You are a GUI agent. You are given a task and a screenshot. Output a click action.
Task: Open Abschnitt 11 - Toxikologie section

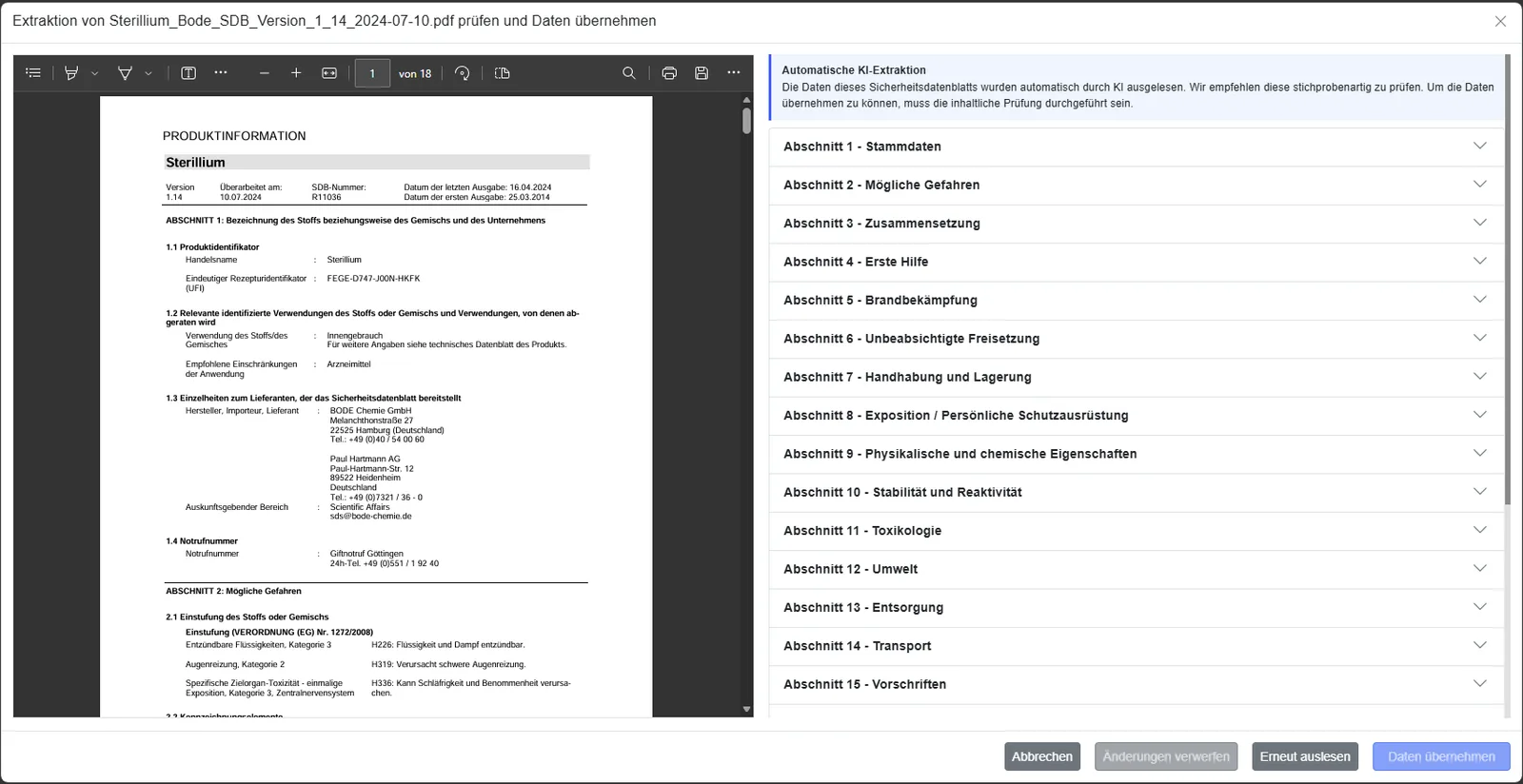pyautogui.click(x=1136, y=531)
